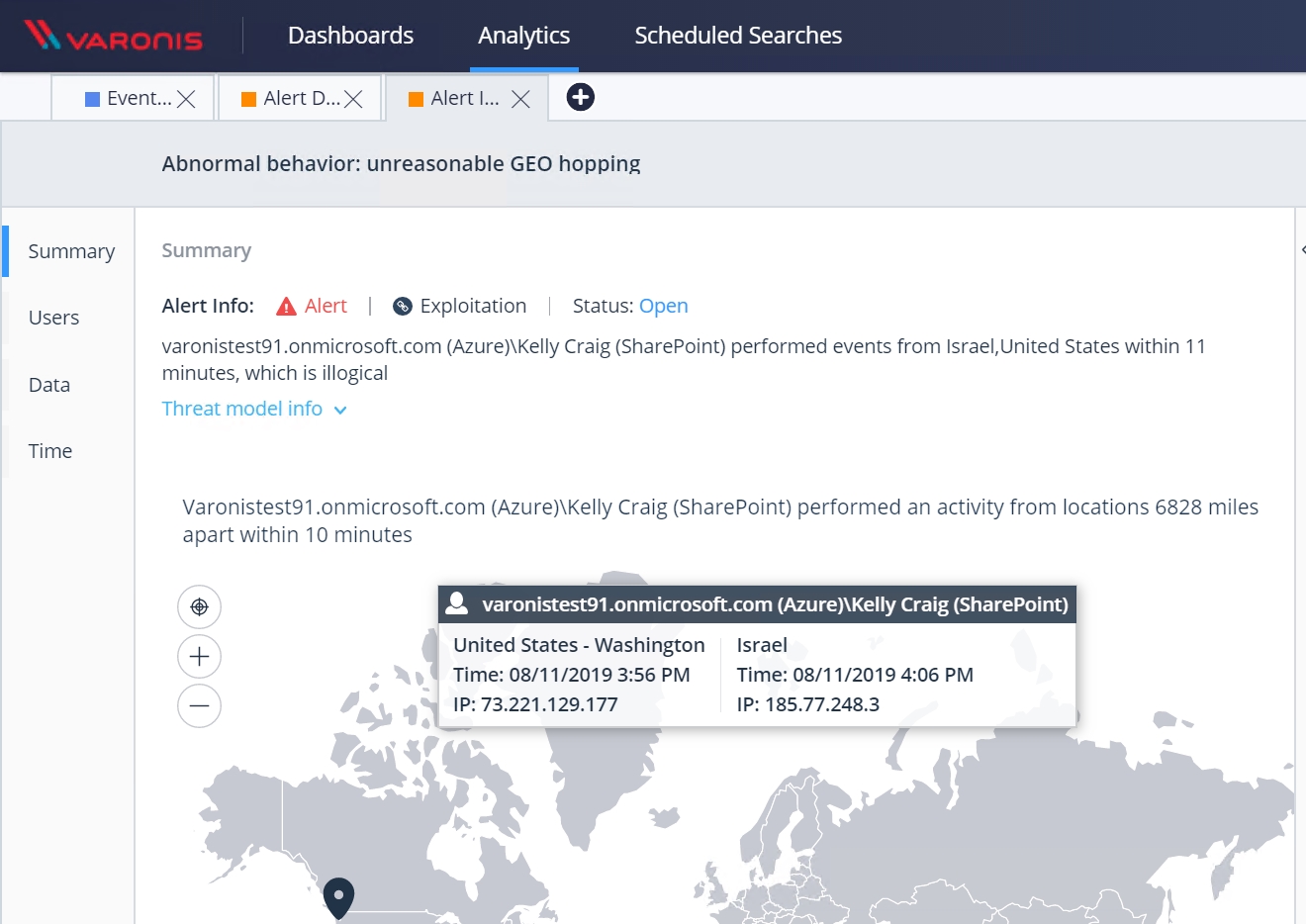Click the Exploitation category icon
This screenshot has width=1306, height=924.
[x=402, y=307]
